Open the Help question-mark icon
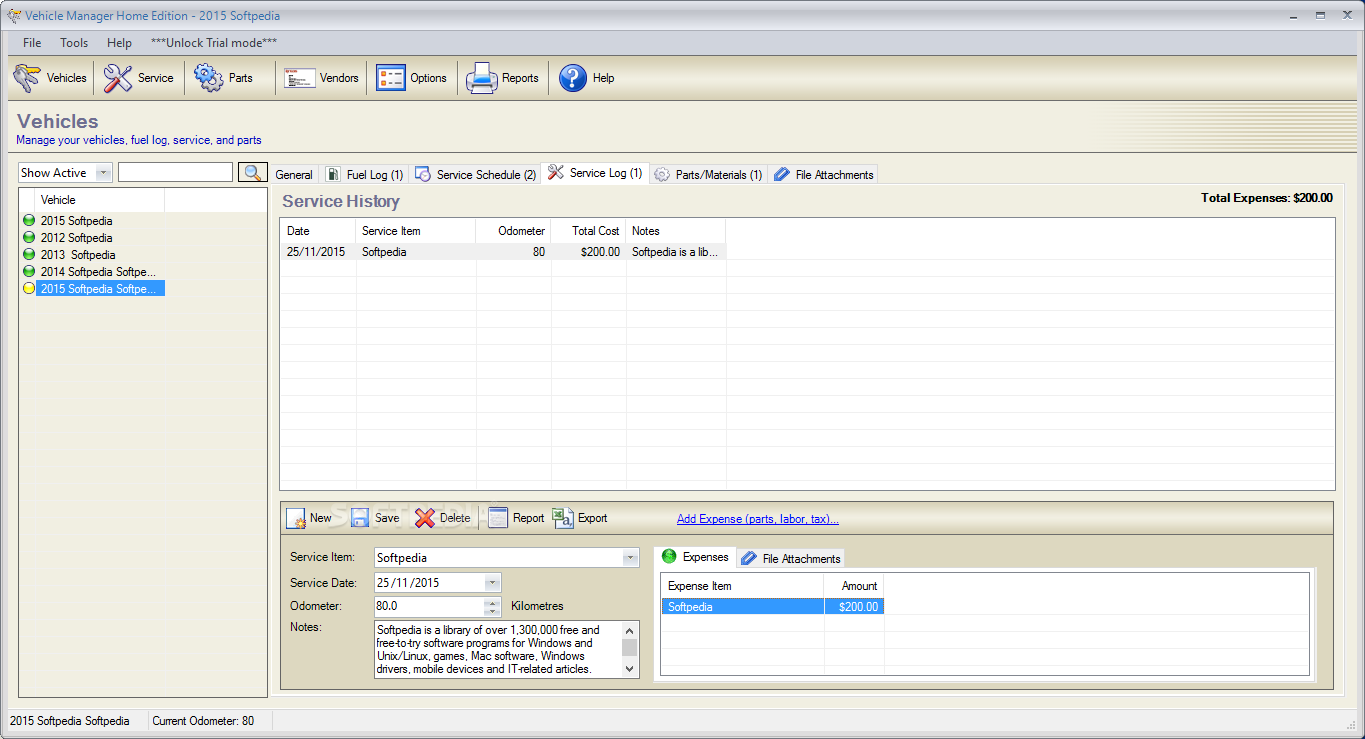Screen dimensions: 1365x739 click(x=573, y=78)
